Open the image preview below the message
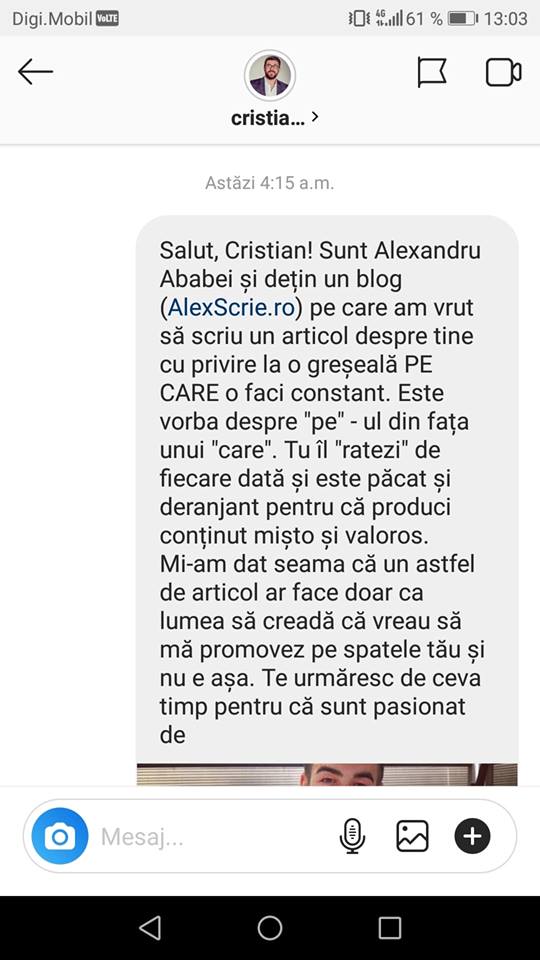Viewport: 540px width, 960px height. pyautogui.click(x=327, y=774)
